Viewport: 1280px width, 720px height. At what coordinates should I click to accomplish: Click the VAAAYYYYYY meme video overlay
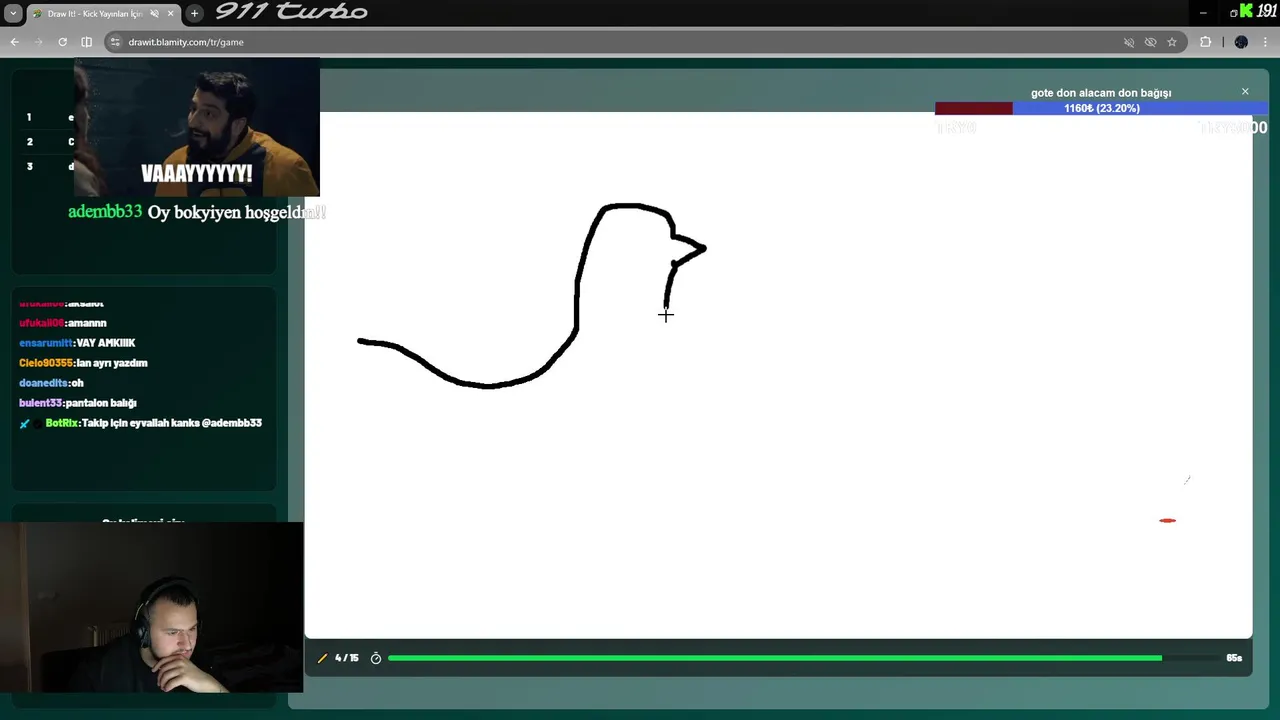pyautogui.click(x=197, y=127)
